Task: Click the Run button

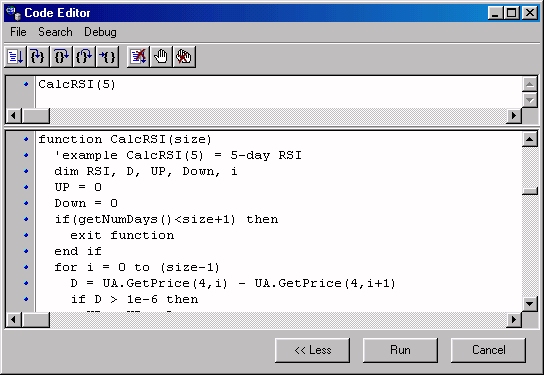Action: tap(400, 350)
